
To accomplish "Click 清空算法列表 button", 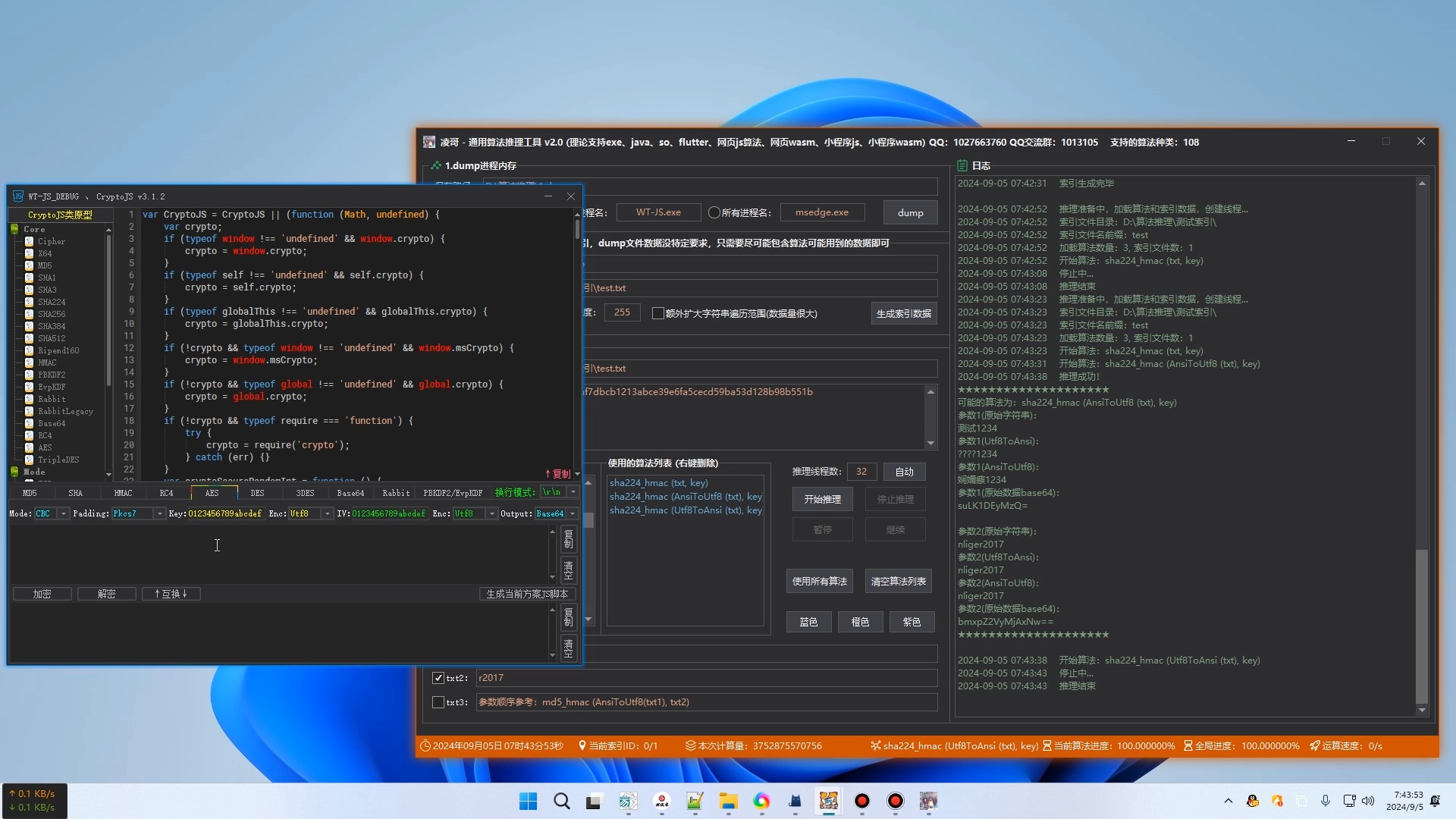I will pyautogui.click(x=899, y=581).
